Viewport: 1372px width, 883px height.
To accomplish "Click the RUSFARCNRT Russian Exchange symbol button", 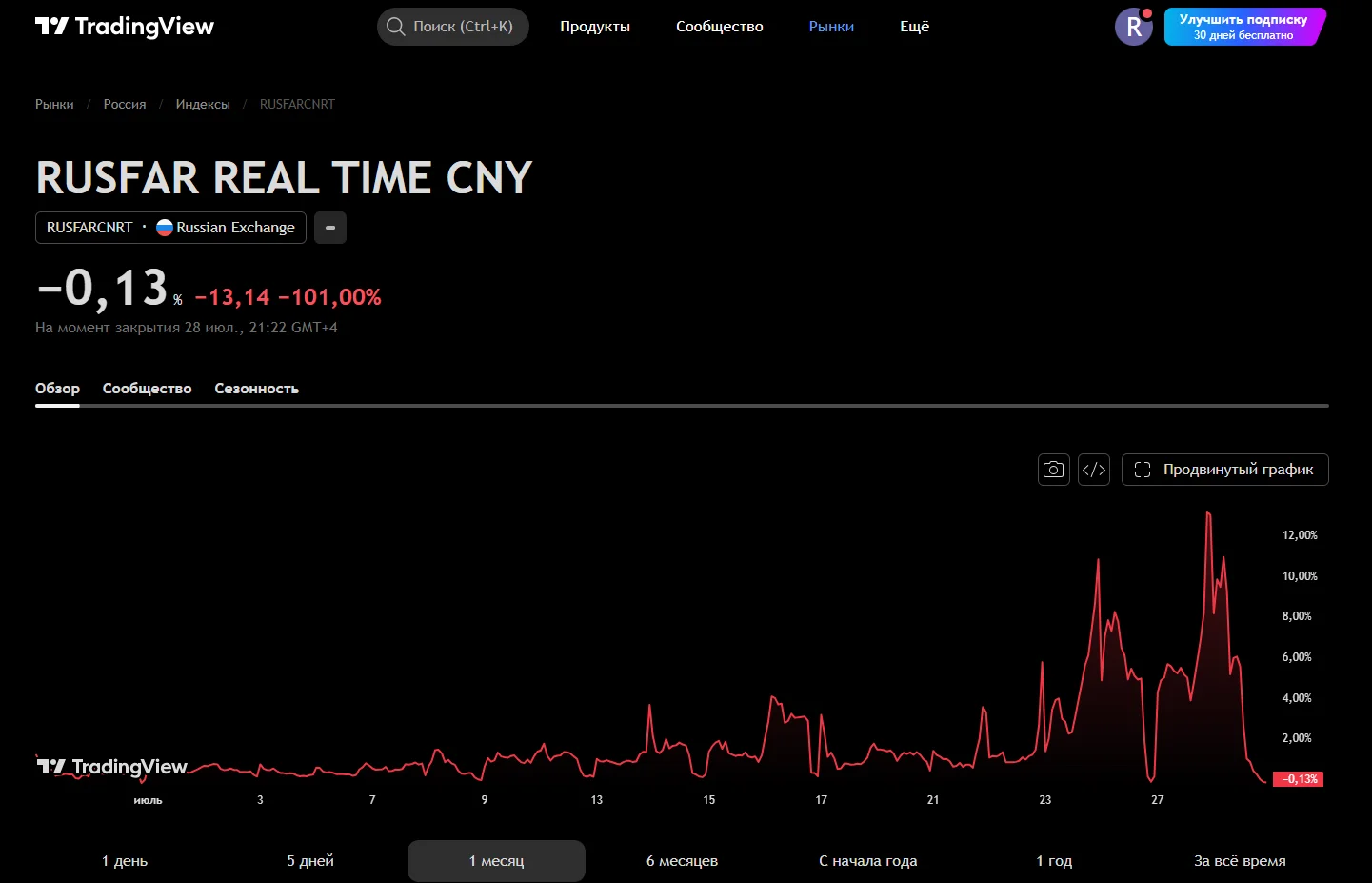I will tap(170, 228).
